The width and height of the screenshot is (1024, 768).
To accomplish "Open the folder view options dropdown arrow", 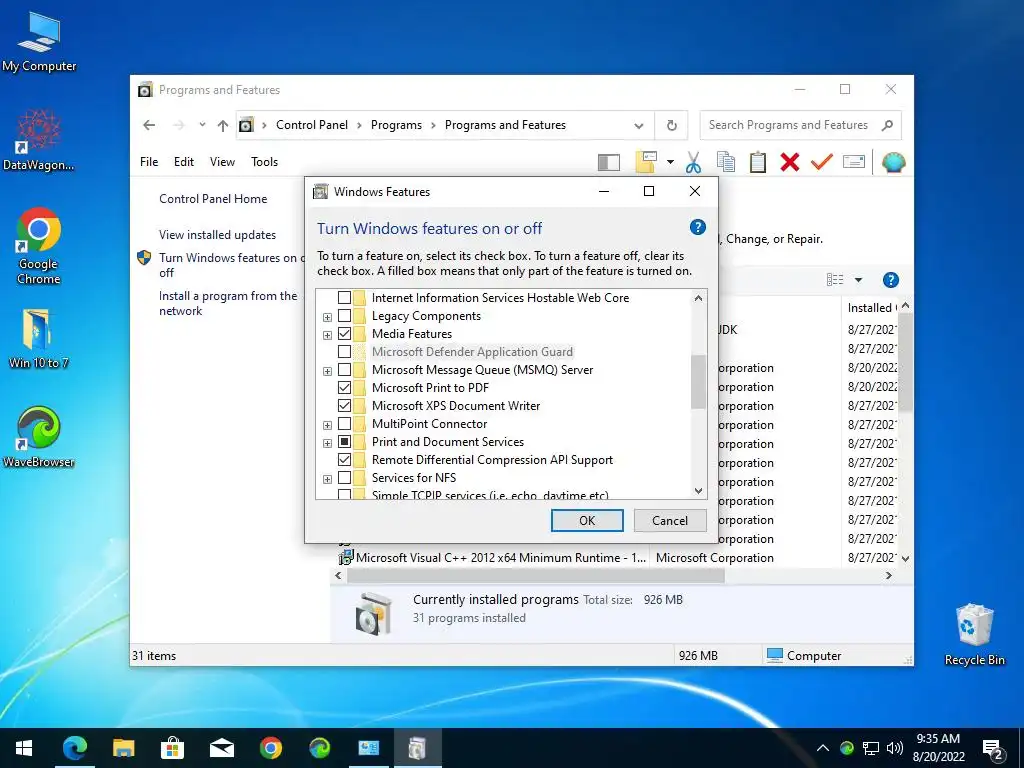I will [x=670, y=162].
